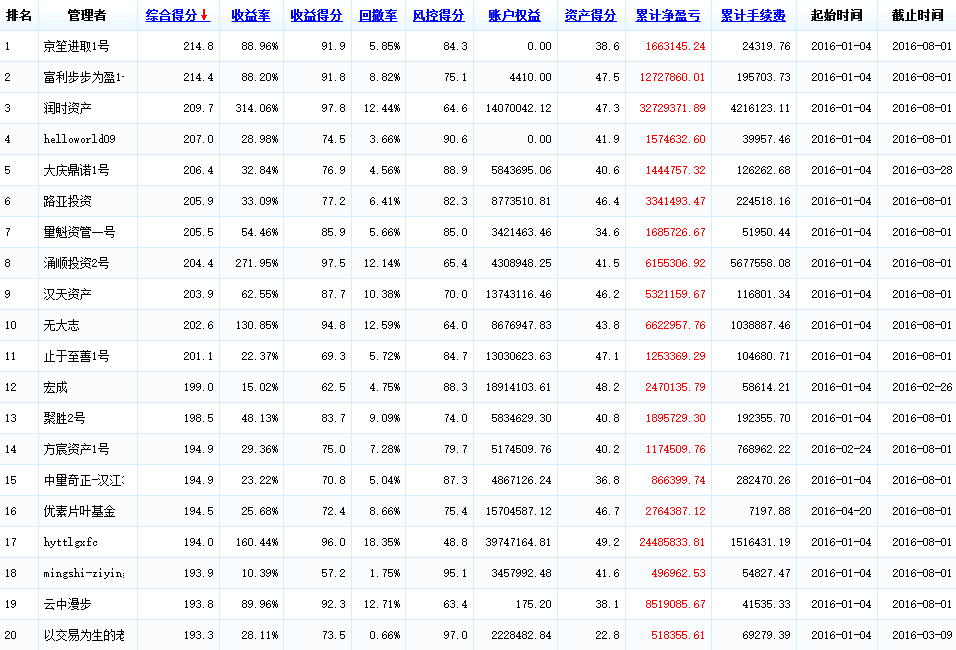Select manager 涌顺投资2号
The width and height of the screenshot is (956, 650).
pyautogui.click(x=76, y=263)
